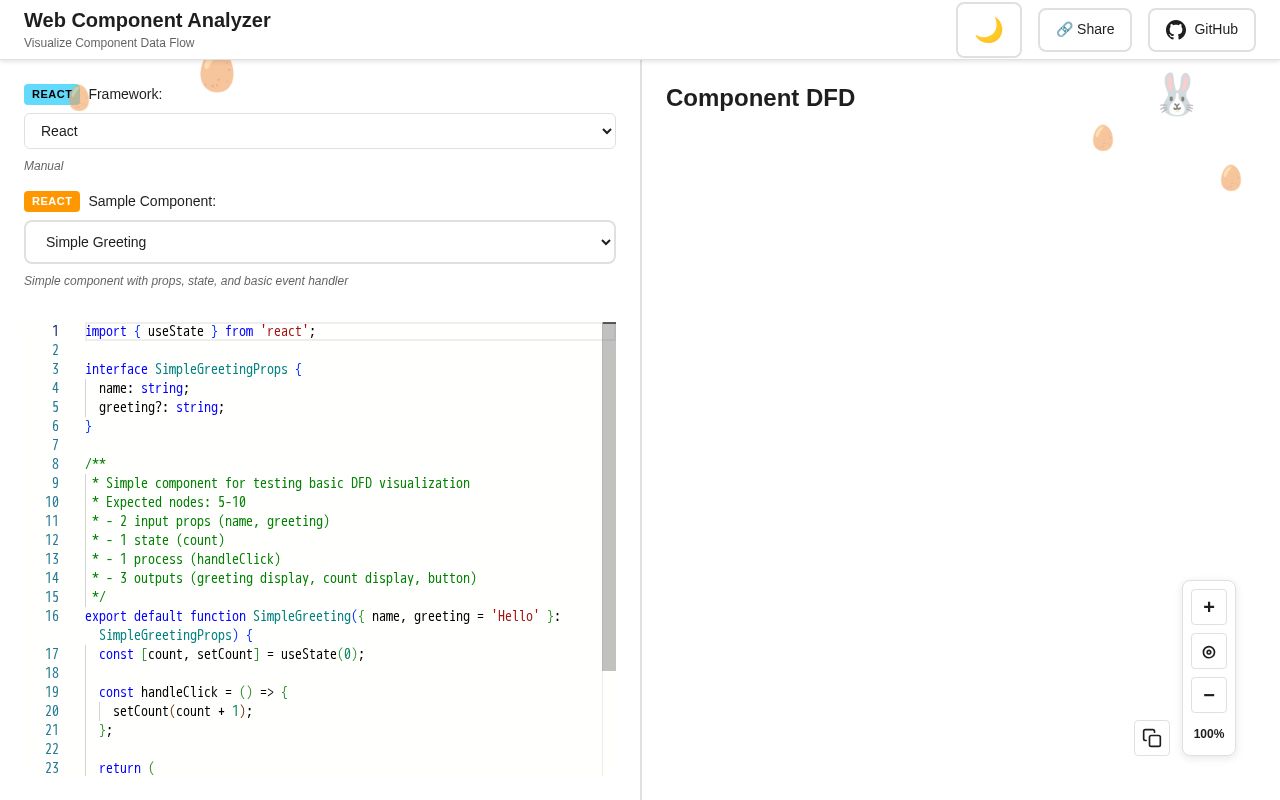This screenshot has width=1280, height=800.
Task: Click the "Web Component Analyzer" title
Action: pyautogui.click(x=147, y=20)
